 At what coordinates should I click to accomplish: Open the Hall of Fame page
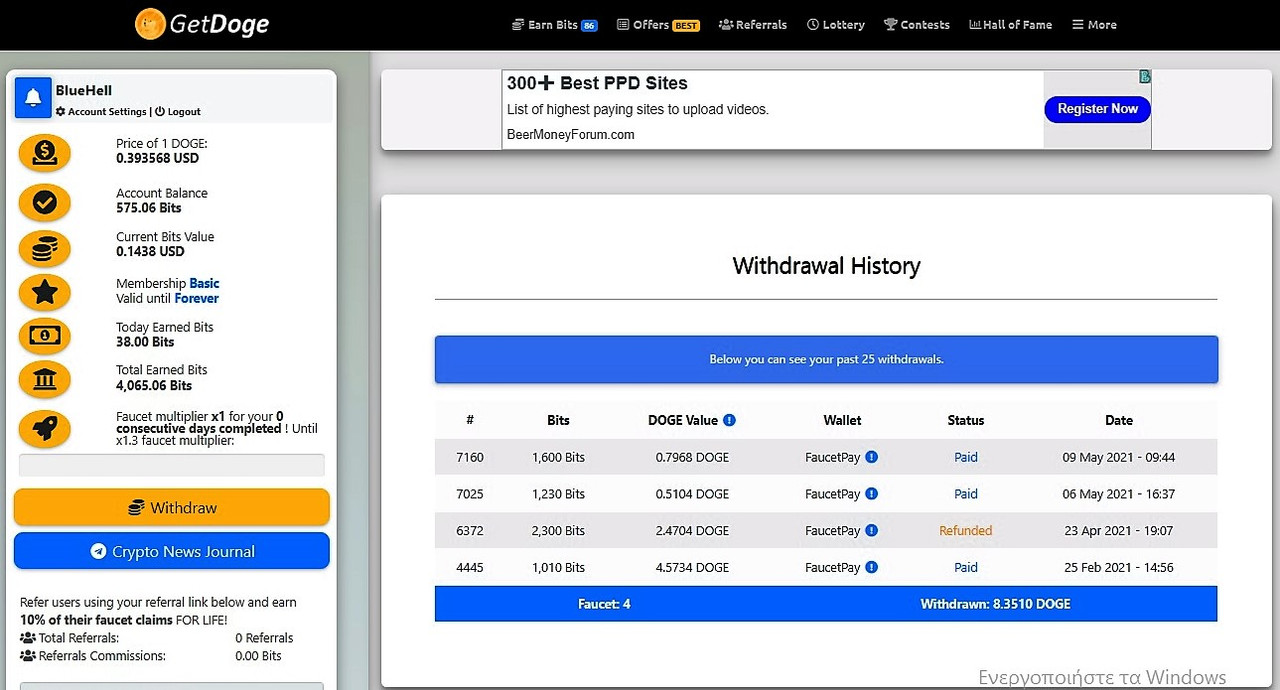coord(1010,25)
